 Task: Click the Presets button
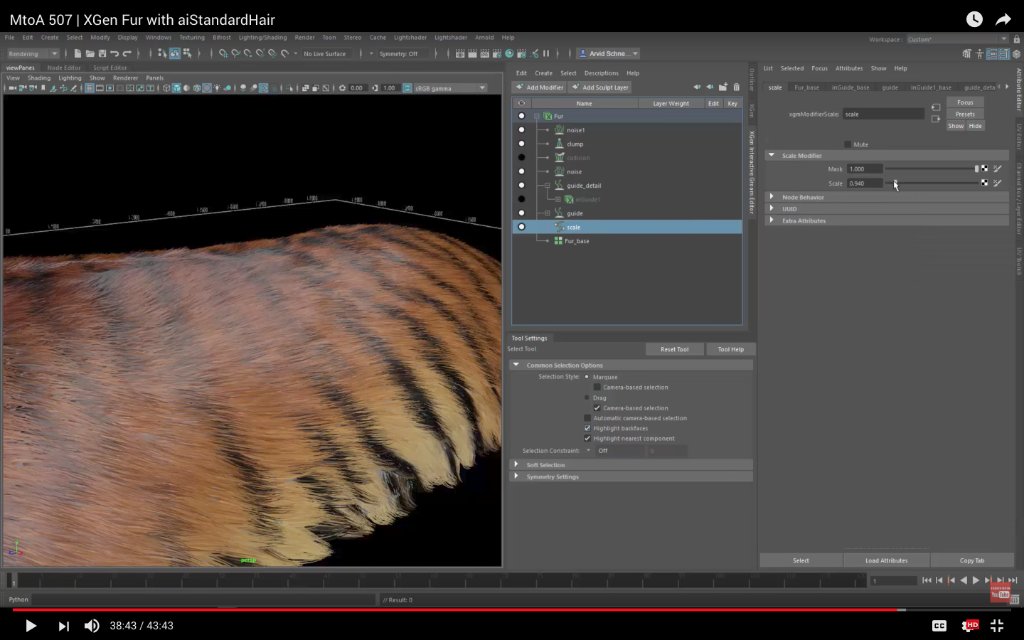click(x=965, y=114)
